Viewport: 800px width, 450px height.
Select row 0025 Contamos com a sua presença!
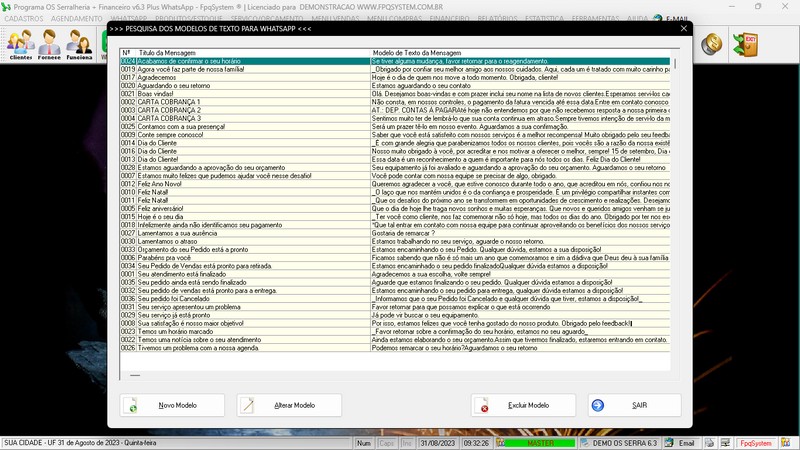pos(395,127)
